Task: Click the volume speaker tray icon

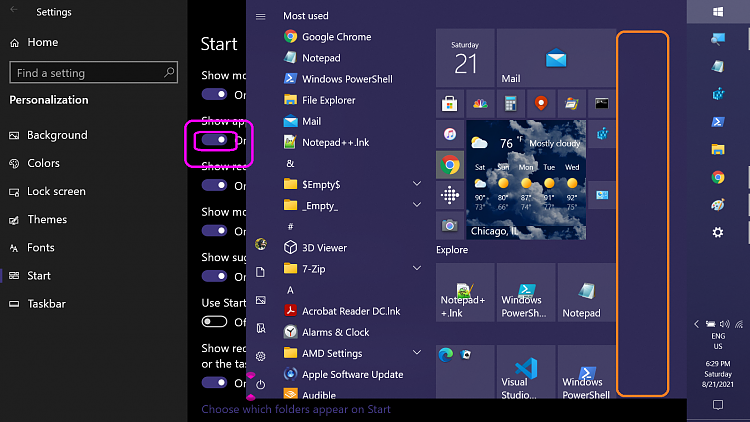Action: click(725, 324)
